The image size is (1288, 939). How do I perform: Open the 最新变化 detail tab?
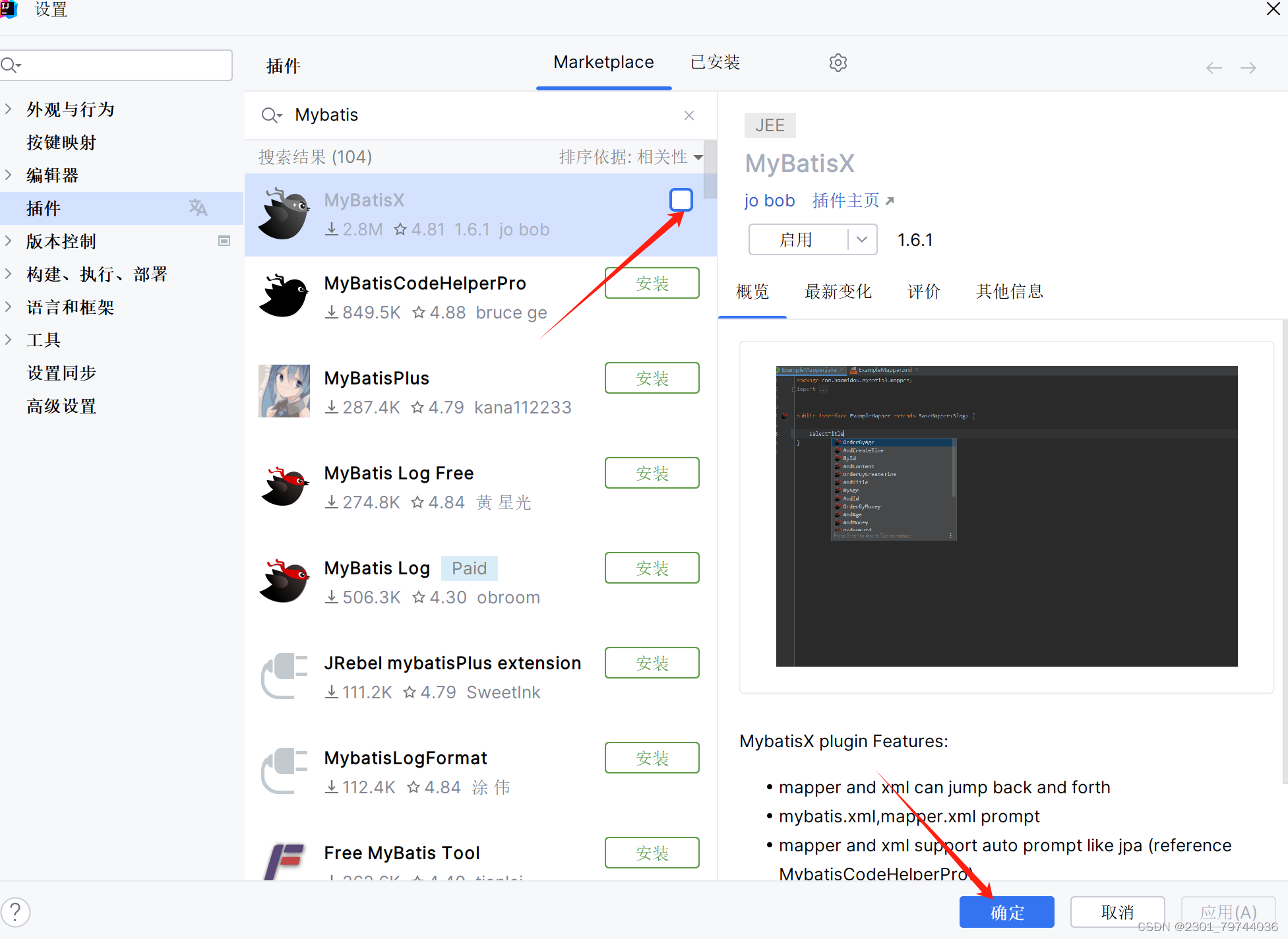(x=838, y=291)
